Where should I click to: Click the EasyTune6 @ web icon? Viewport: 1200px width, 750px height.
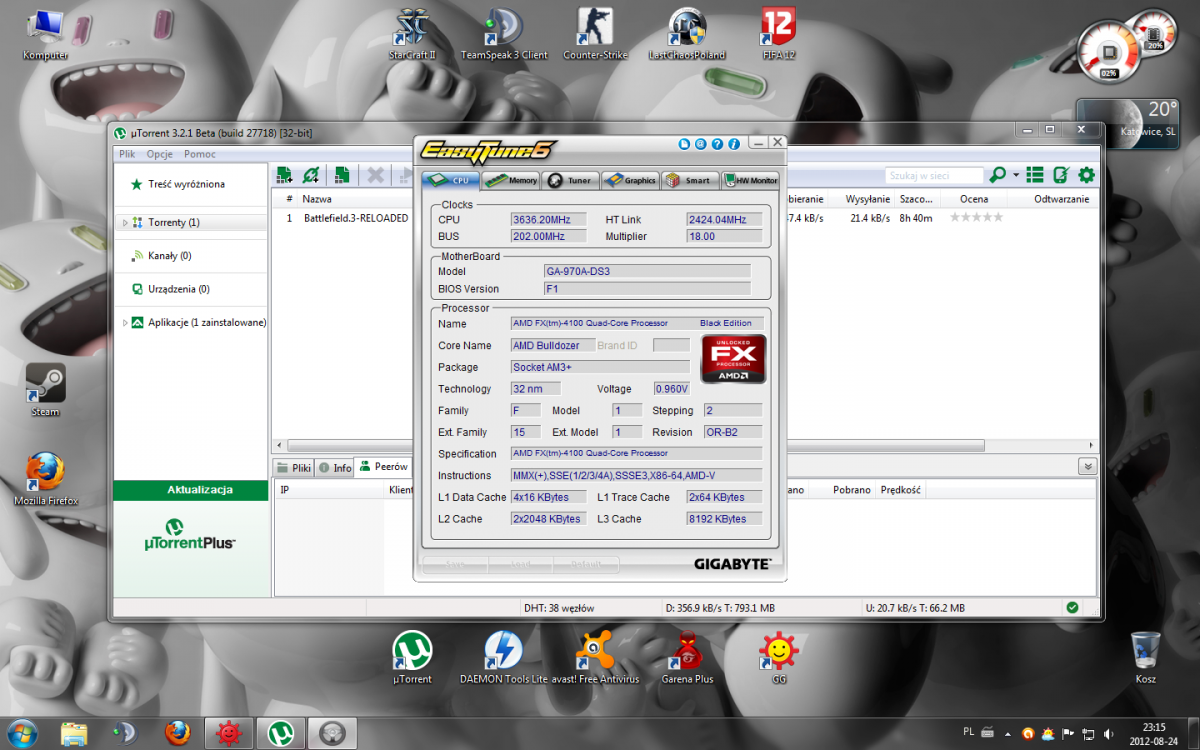(x=701, y=144)
